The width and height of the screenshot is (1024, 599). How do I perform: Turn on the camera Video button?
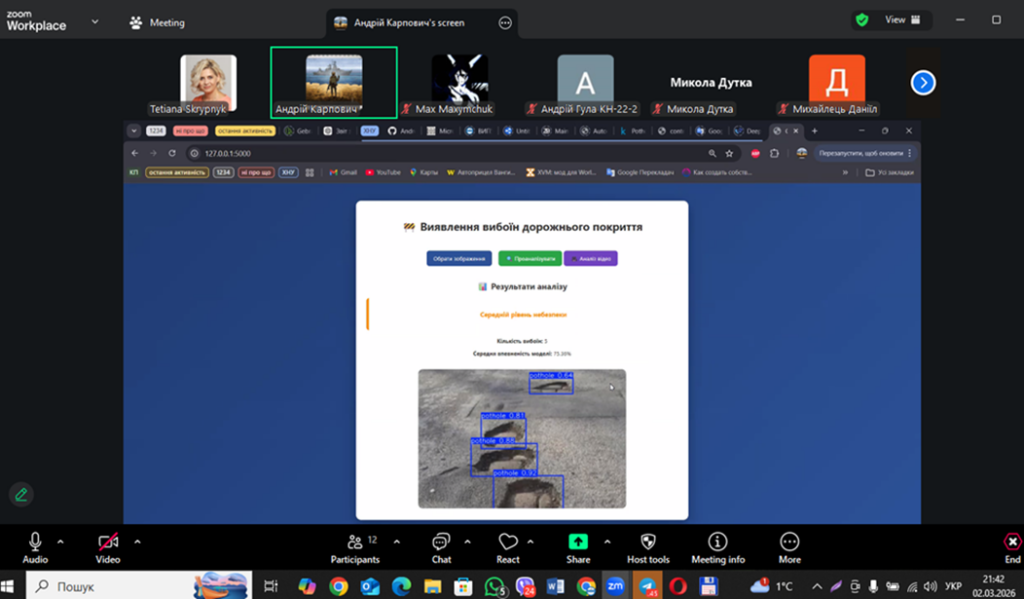(107, 547)
